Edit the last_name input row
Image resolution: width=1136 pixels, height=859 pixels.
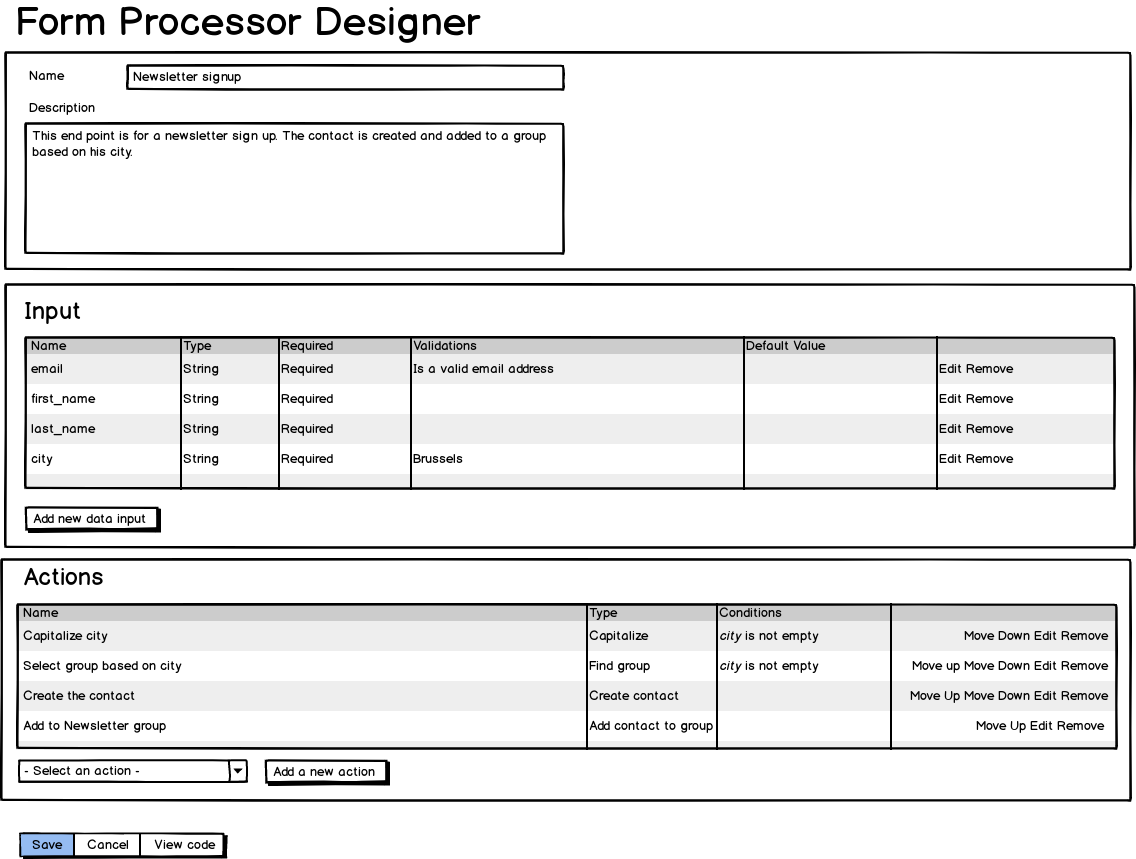point(950,429)
